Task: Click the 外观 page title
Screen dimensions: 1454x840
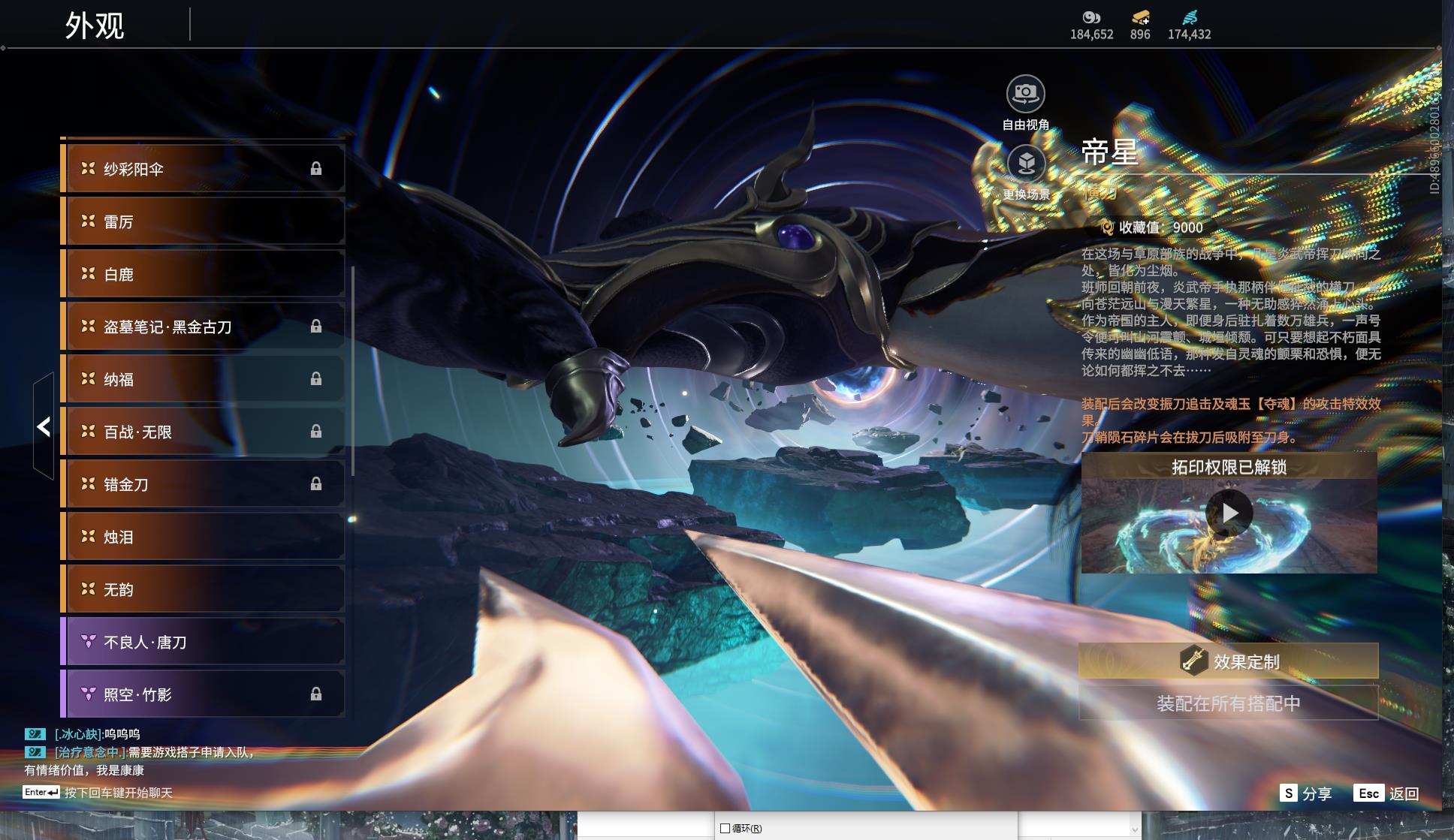Action: (95, 26)
